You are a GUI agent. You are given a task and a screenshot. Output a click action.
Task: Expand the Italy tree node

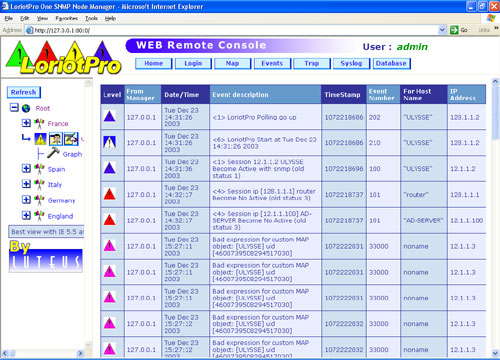(x=26, y=184)
